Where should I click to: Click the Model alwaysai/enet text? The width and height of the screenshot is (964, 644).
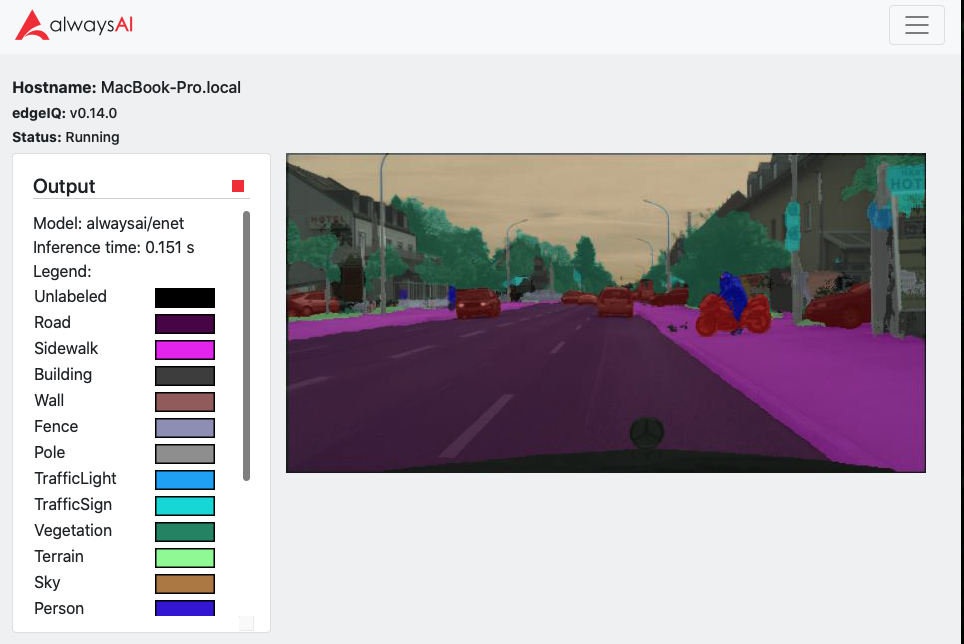coord(109,223)
